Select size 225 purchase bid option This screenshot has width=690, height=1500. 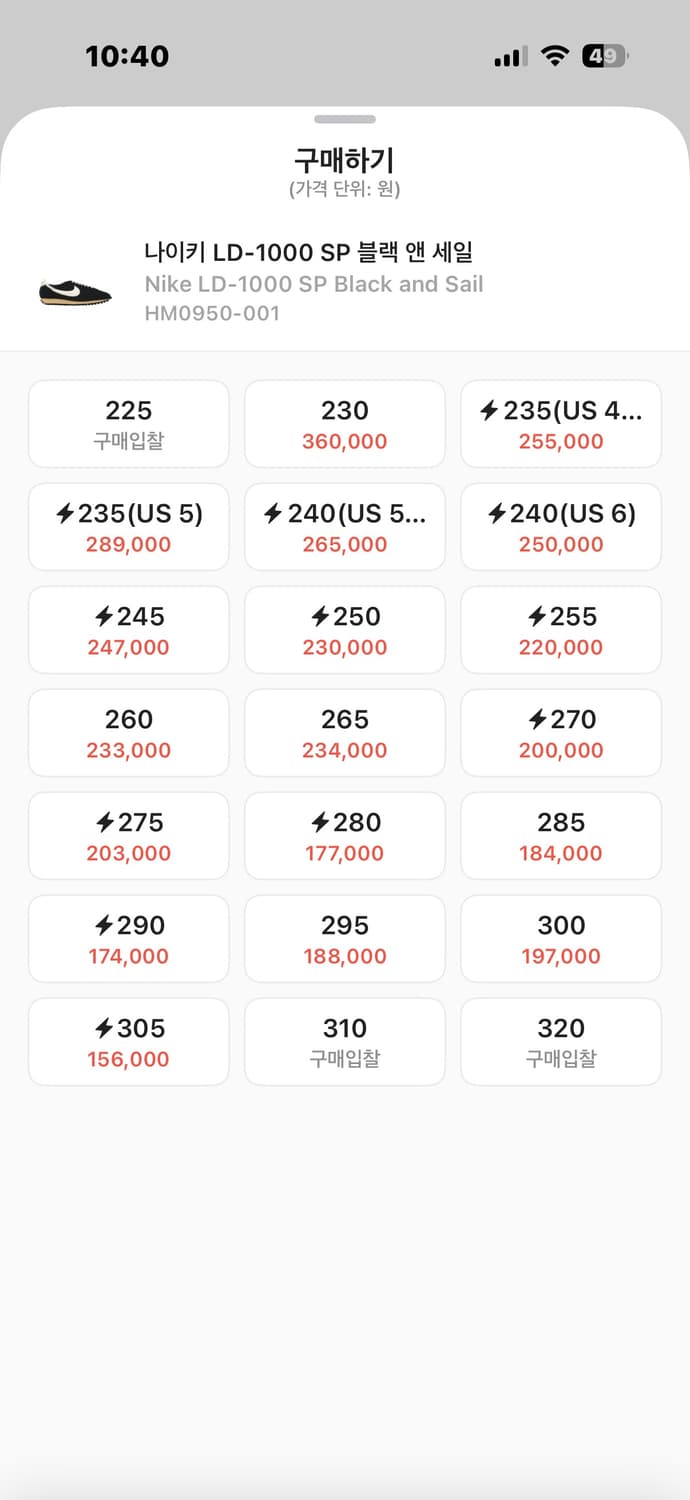pyautogui.click(x=129, y=424)
